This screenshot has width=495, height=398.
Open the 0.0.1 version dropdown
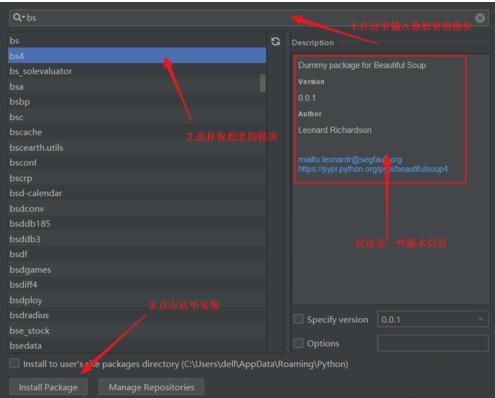click(433, 319)
